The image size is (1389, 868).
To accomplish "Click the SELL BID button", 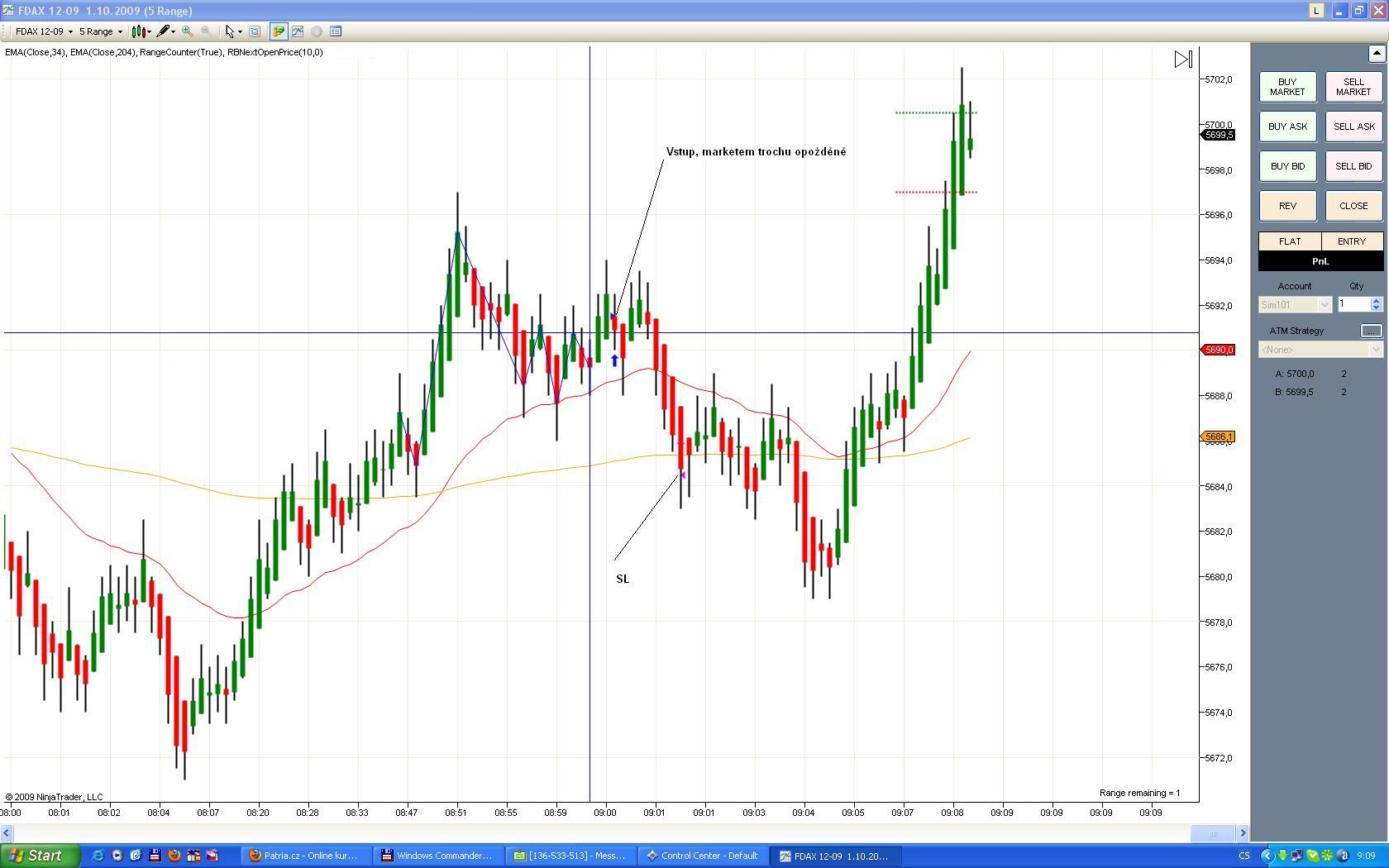I will point(1353,166).
